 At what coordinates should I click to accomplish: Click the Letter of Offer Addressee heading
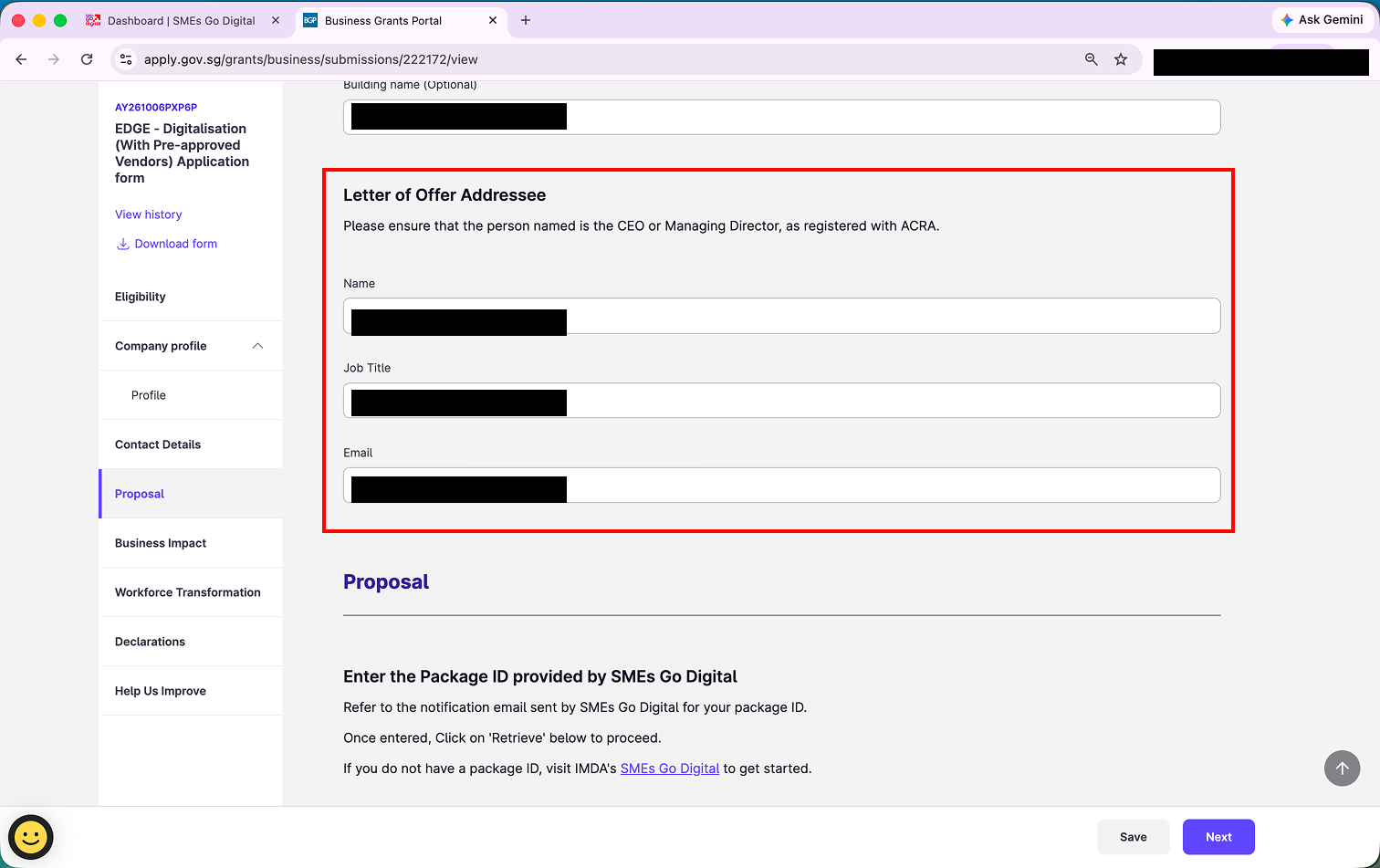(444, 195)
